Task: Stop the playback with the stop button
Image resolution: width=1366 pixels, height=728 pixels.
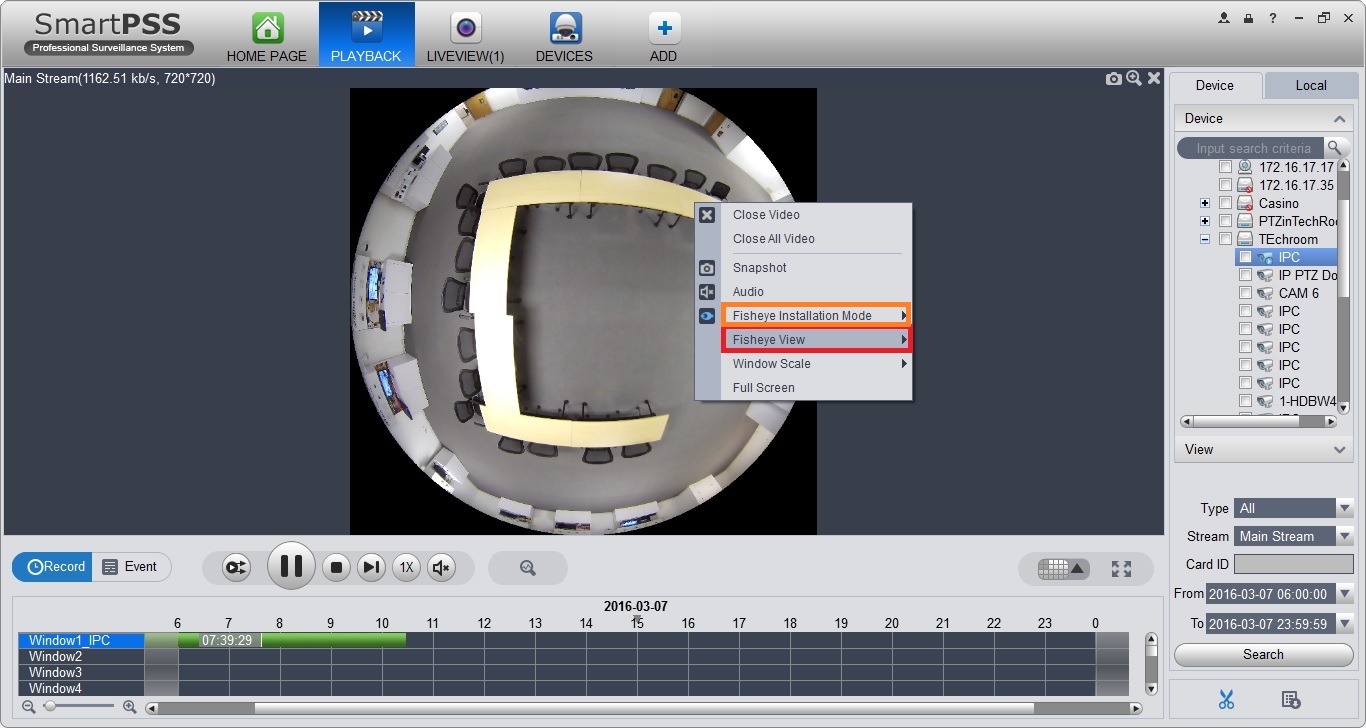Action: click(x=337, y=567)
